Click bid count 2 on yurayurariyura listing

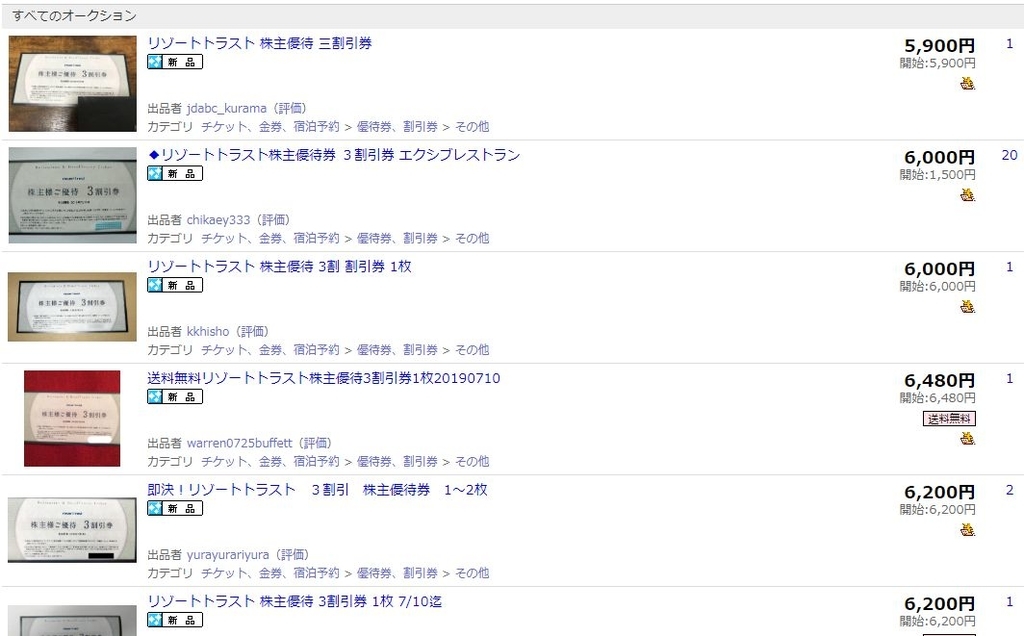[x=1010, y=490]
